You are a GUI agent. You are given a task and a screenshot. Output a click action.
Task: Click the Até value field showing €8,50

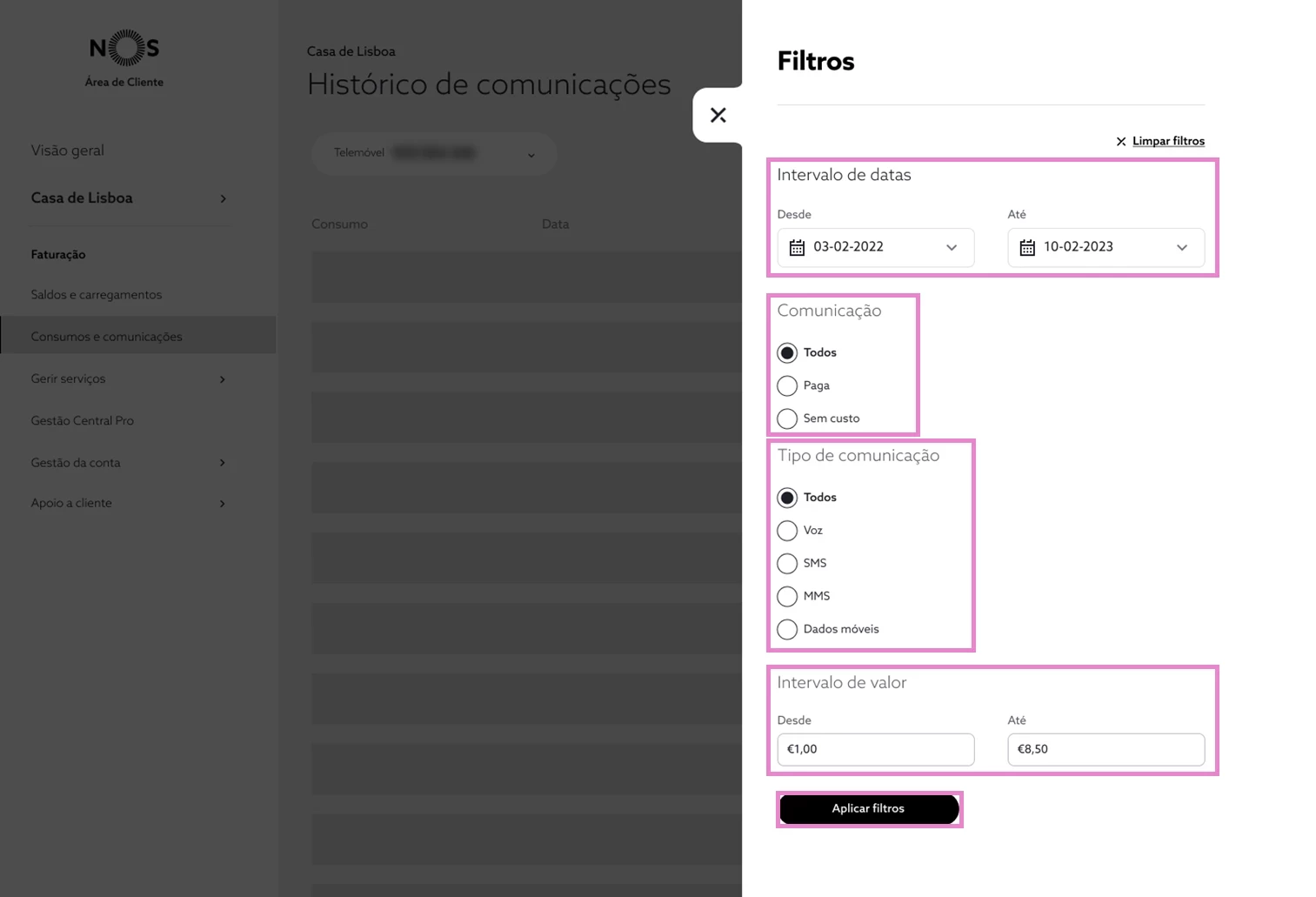[1106, 750]
